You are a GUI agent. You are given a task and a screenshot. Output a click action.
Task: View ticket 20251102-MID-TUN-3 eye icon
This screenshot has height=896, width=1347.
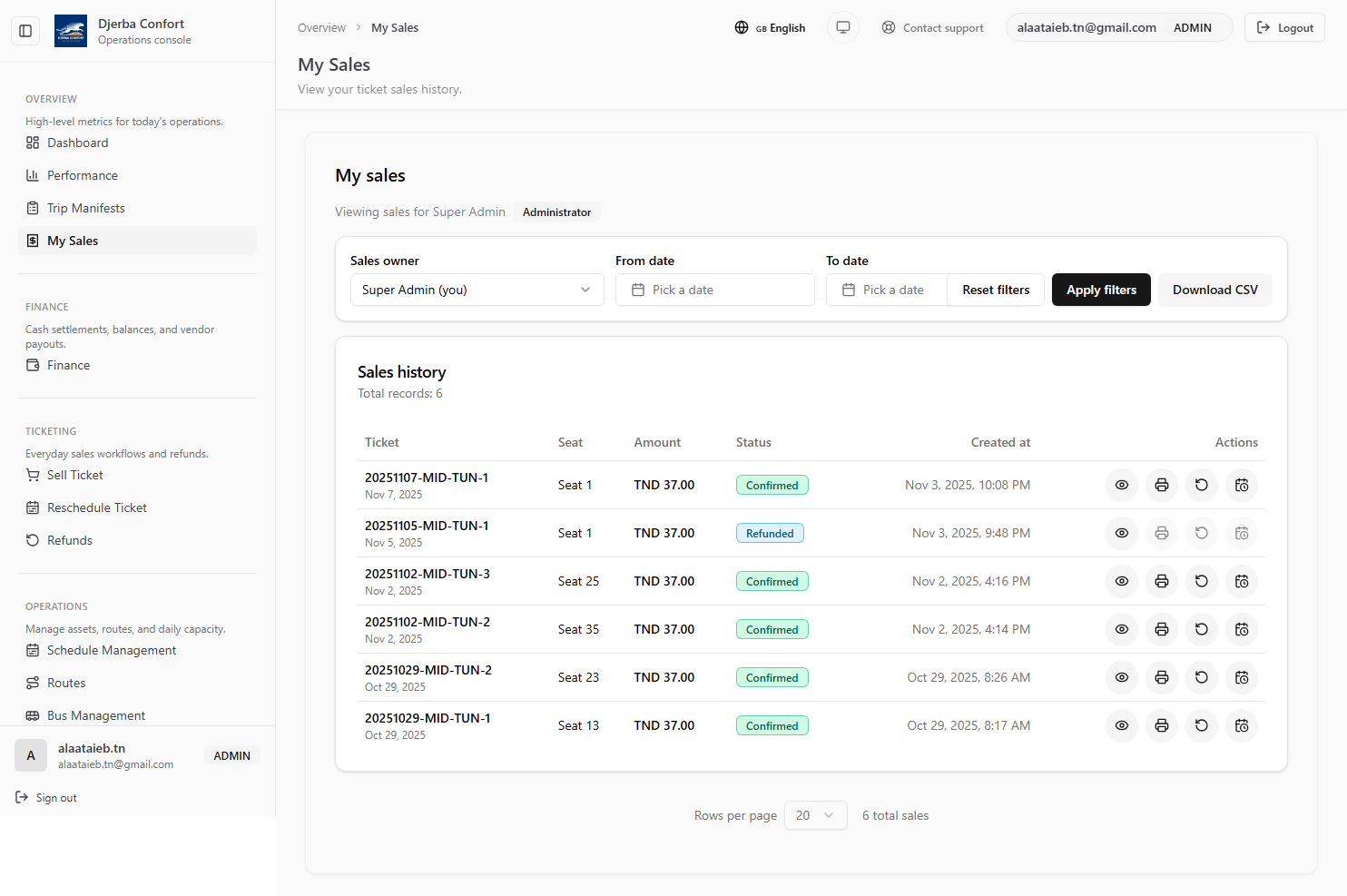pyautogui.click(x=1122, y=581)
